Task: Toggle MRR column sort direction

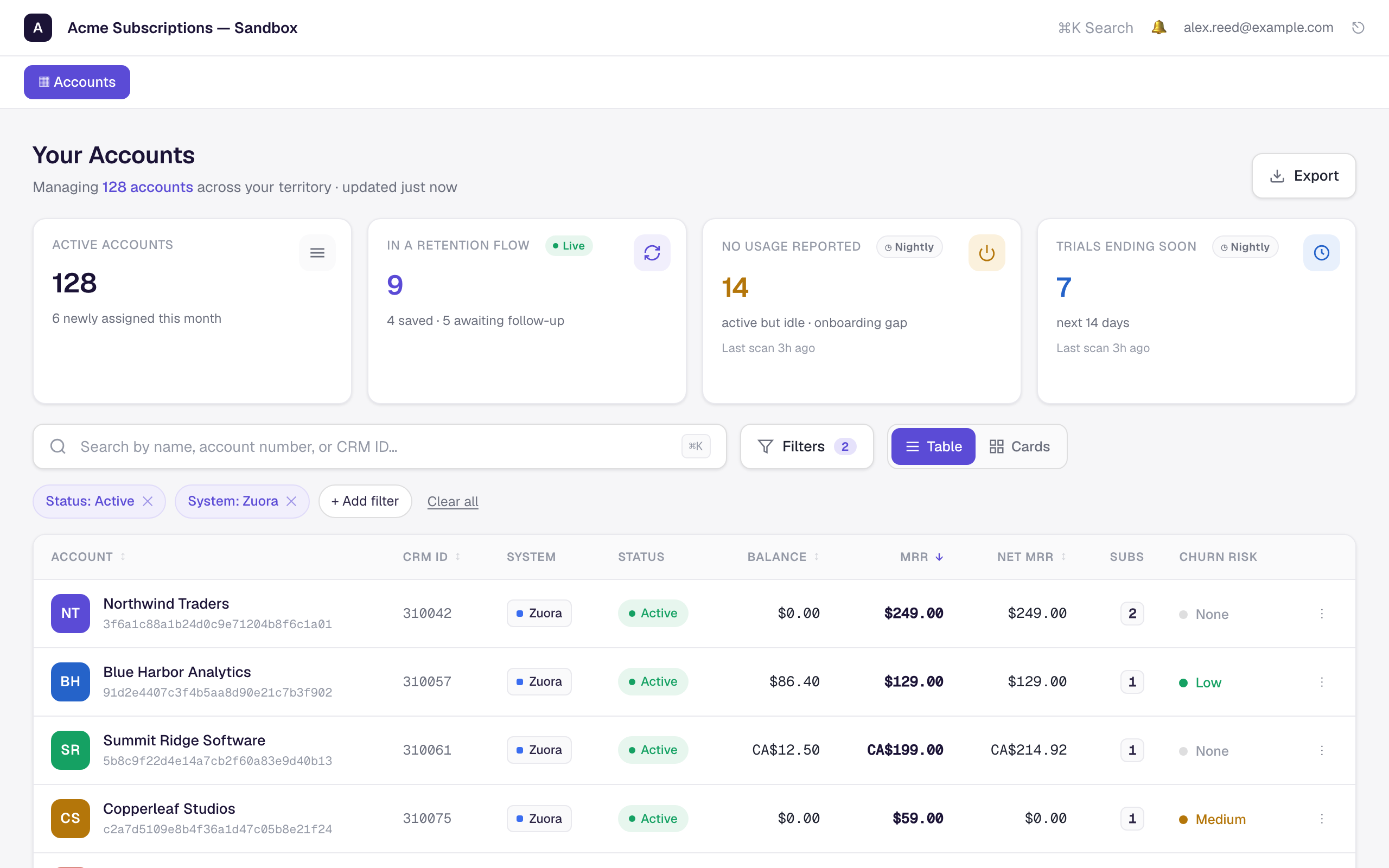Action: tap(922, 557)
